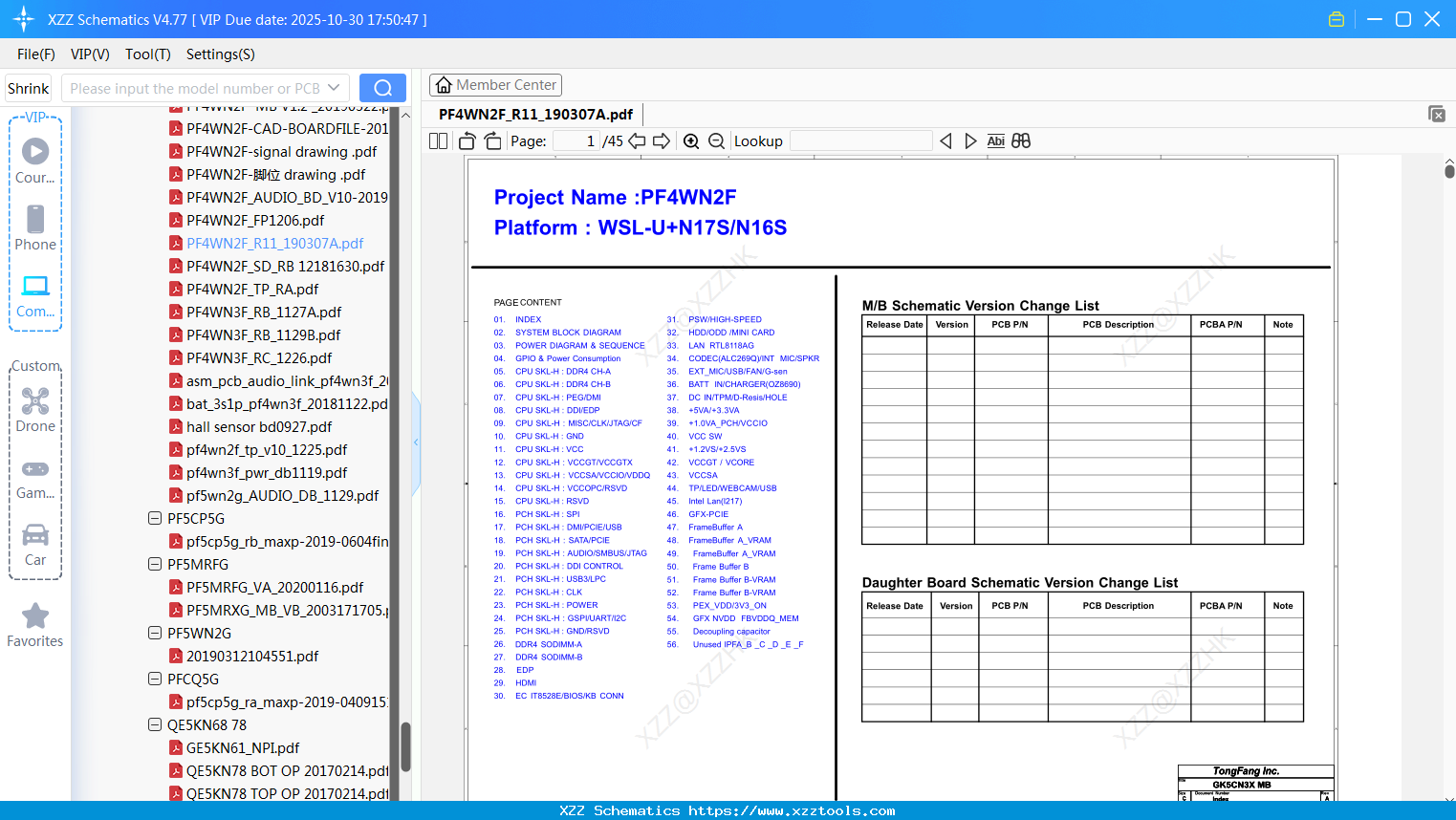Click the file tree vertical scrollbar thumb
The height and width of the screenshot is (820, 1456).
point(405,746)
